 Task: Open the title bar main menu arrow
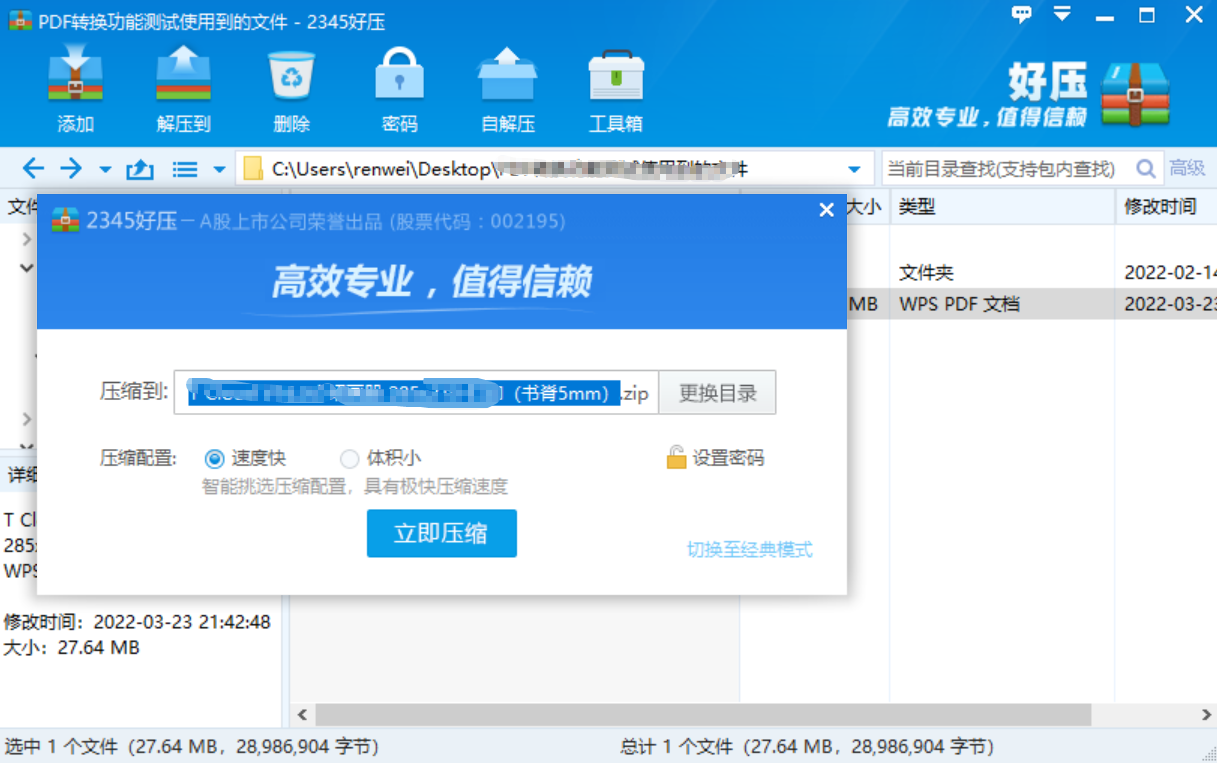pyautogui.click(x=1062, y=14)
